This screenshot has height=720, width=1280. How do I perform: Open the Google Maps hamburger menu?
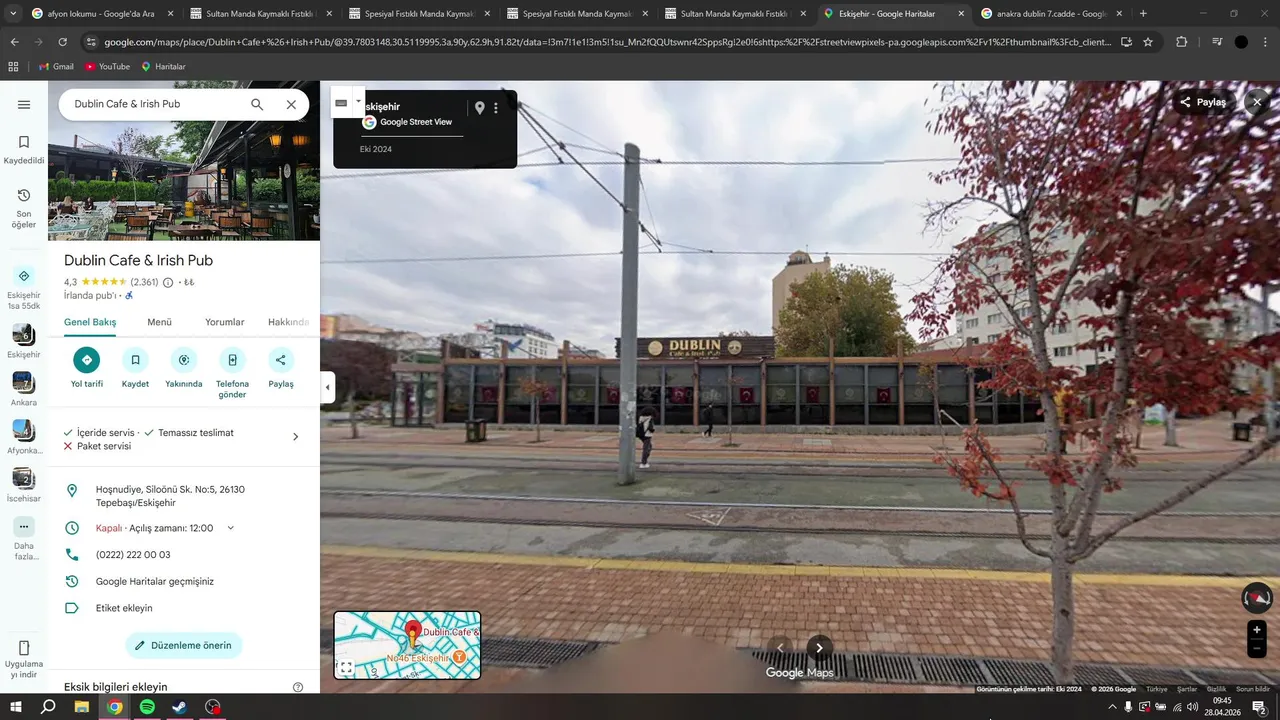point(24,104)
